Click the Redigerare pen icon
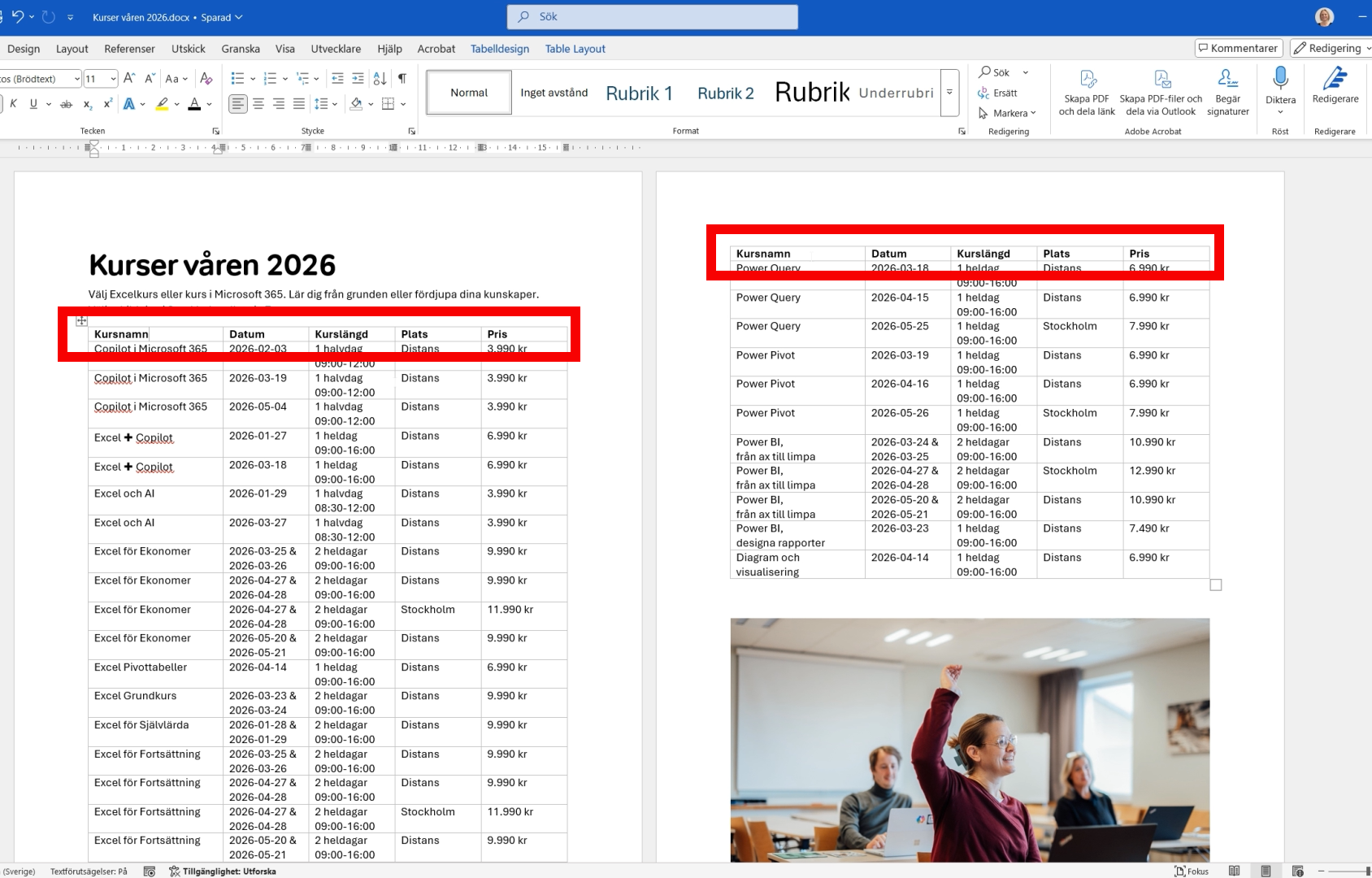1372x878 pixels. click(1335, 80)
